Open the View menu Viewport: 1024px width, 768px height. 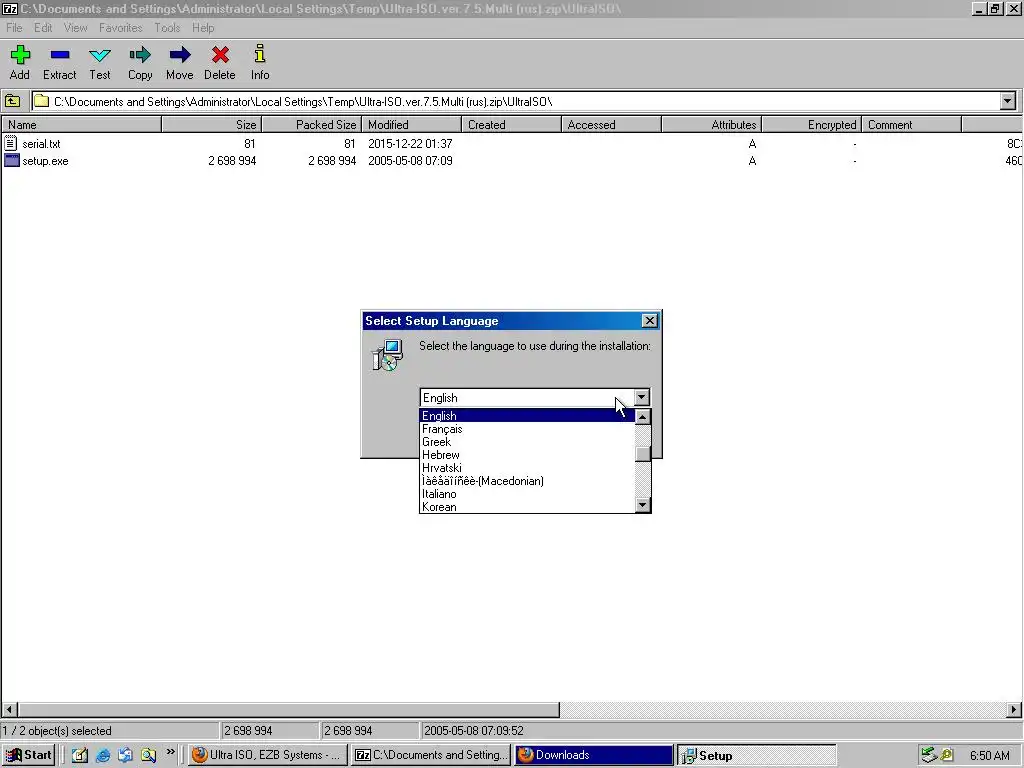click(75, 27)
